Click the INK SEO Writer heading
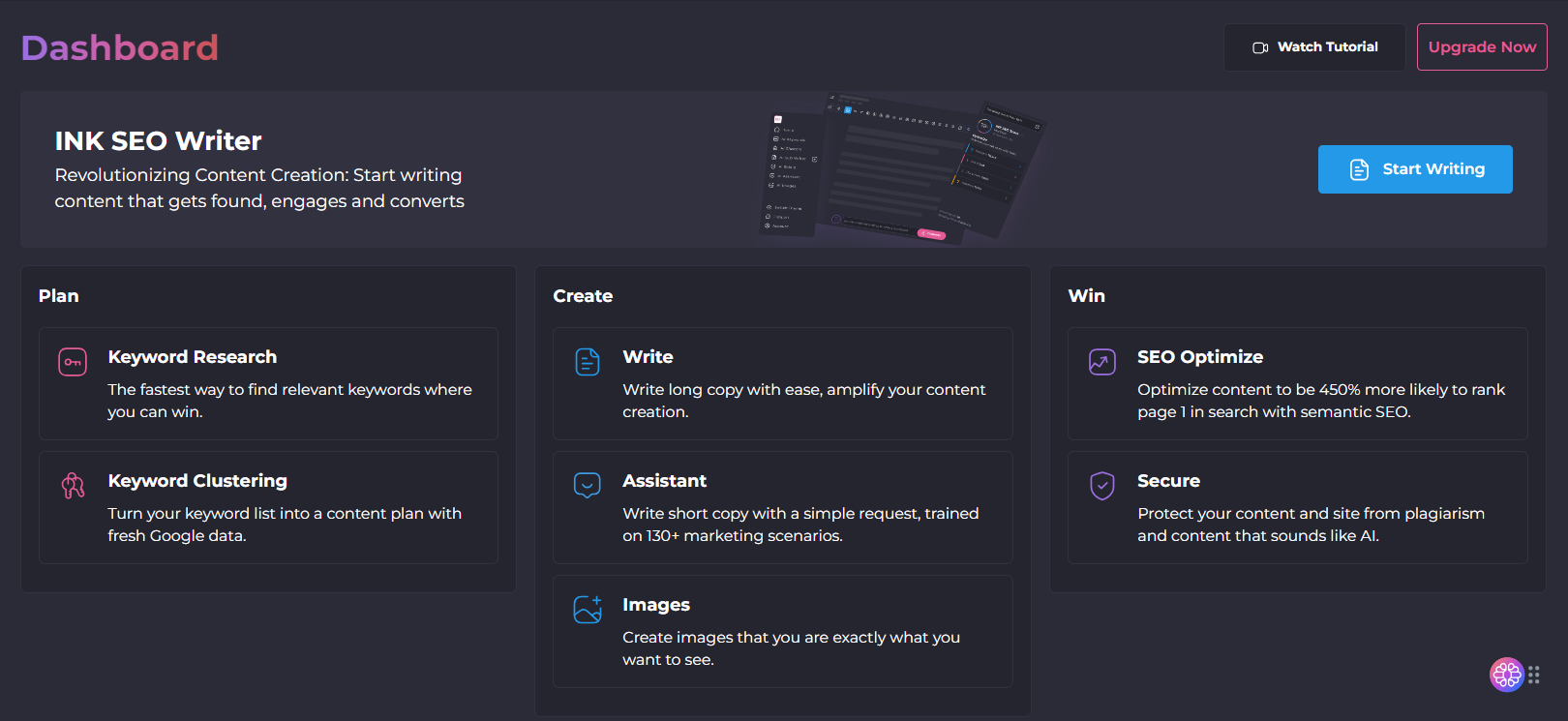Image resolution: width=1568 pixels, height=721 pixels. [158, 141]
